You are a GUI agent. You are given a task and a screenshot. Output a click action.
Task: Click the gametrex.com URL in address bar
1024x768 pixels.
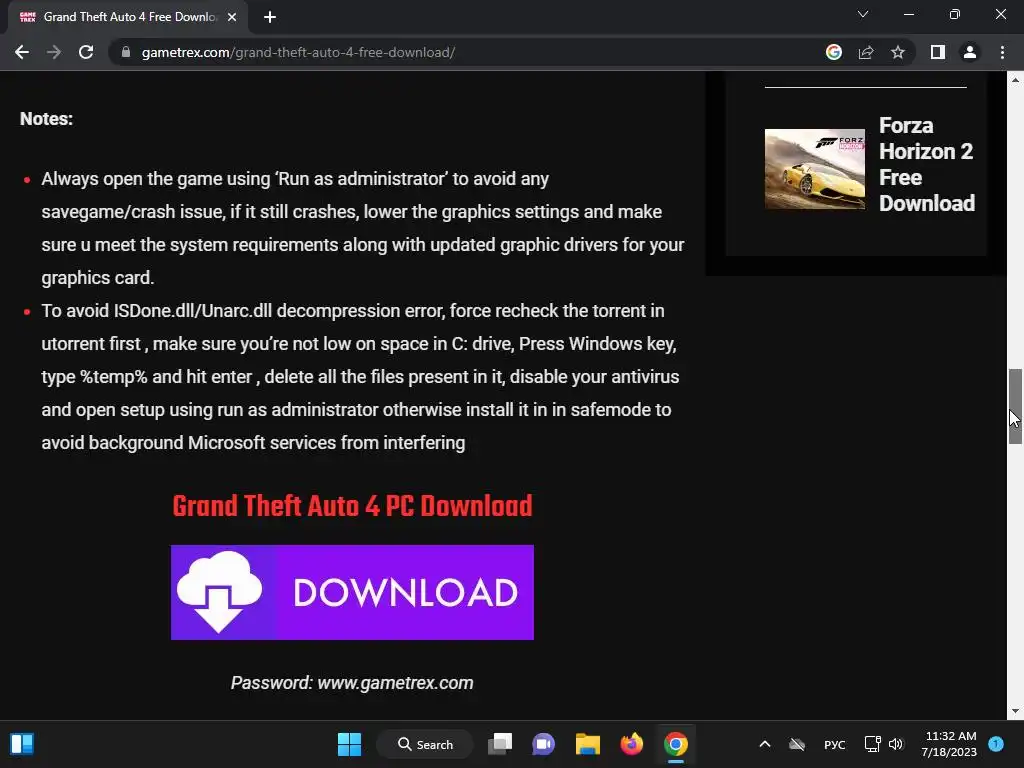click(298, 52)
